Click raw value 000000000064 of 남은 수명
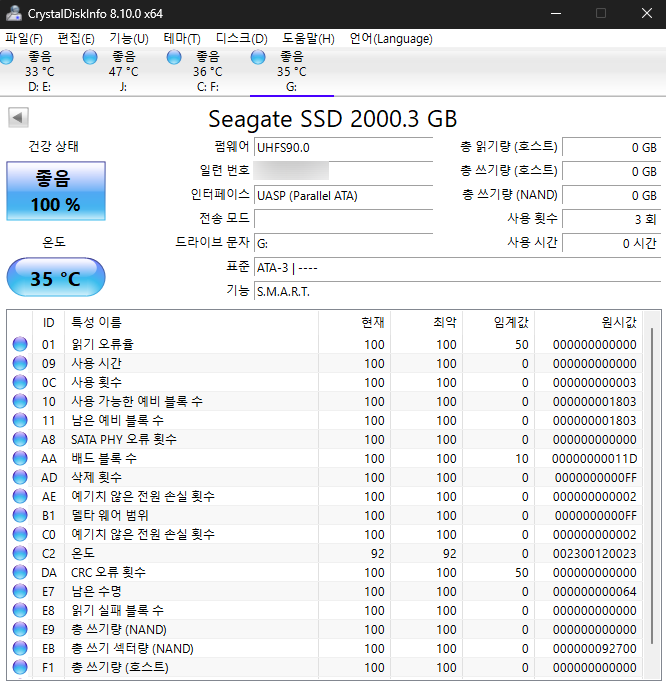666x681 pixels. (594, 592)
